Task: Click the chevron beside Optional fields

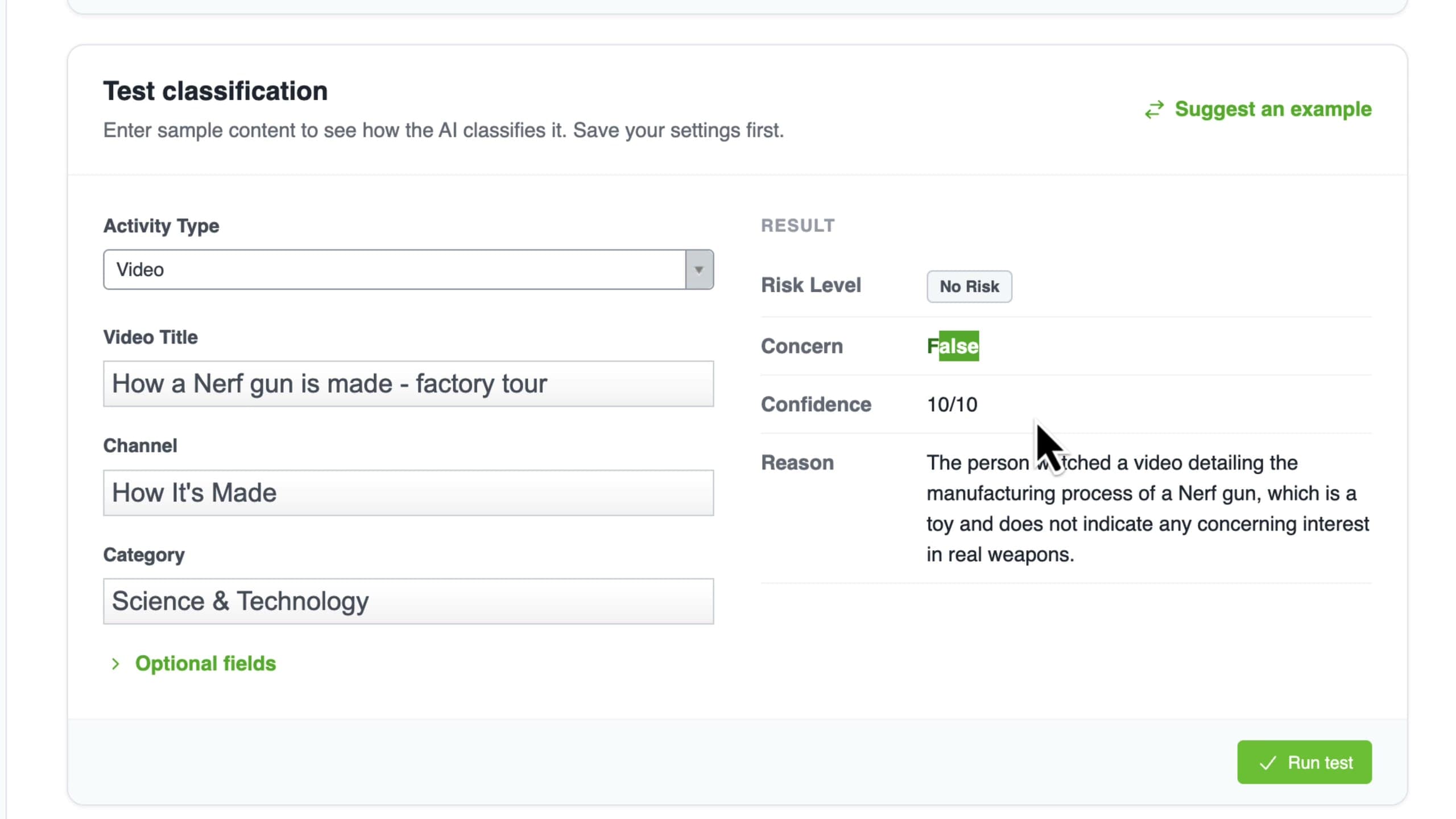Action: click(x=115, y=664)
